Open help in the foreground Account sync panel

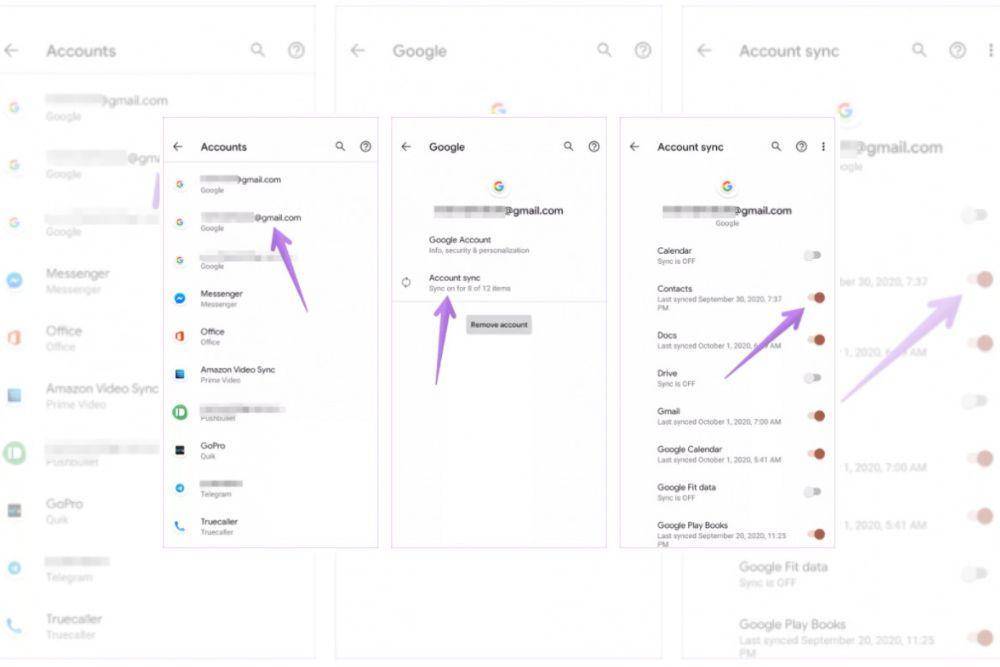(802, 147)
